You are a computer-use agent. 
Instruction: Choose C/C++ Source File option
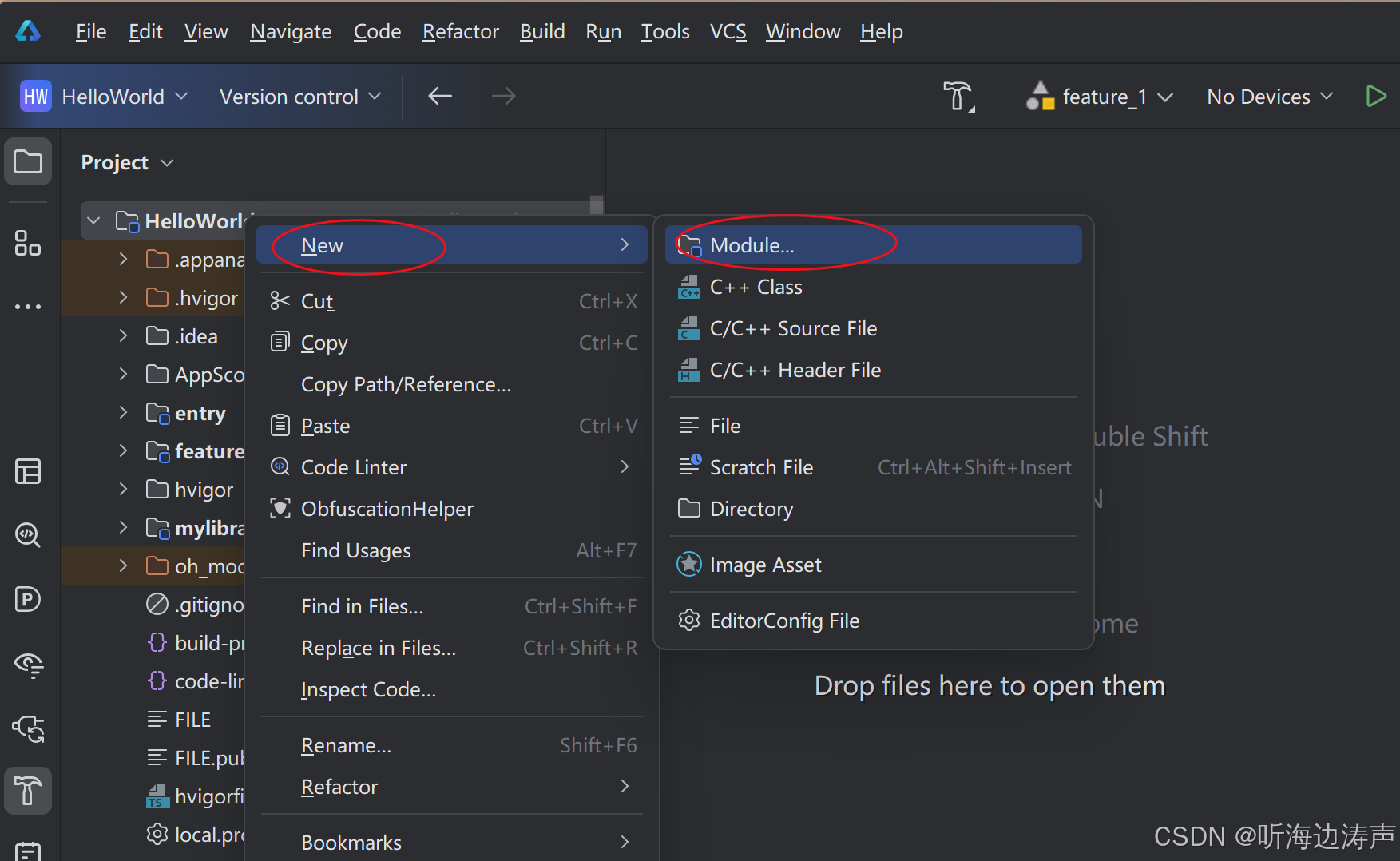click(x=874, y=328)
